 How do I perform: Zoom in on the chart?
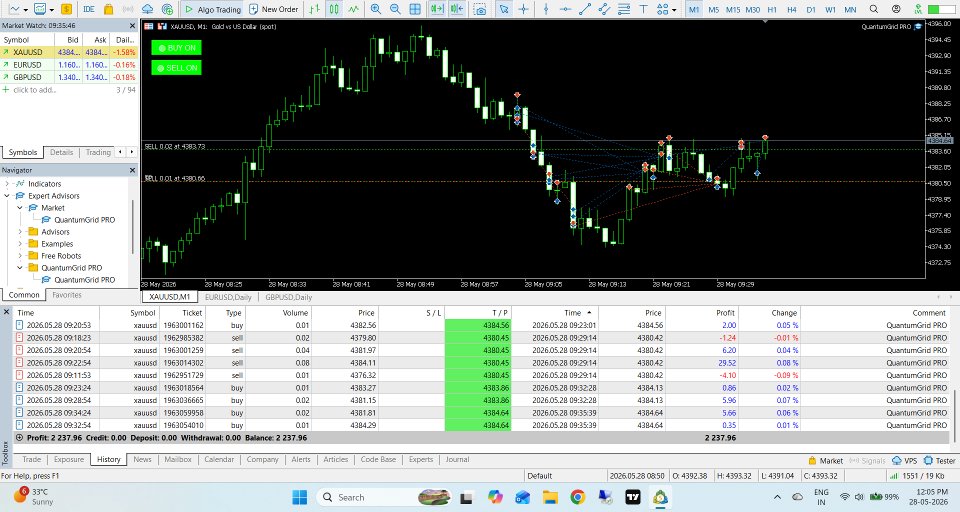(376, 9)
